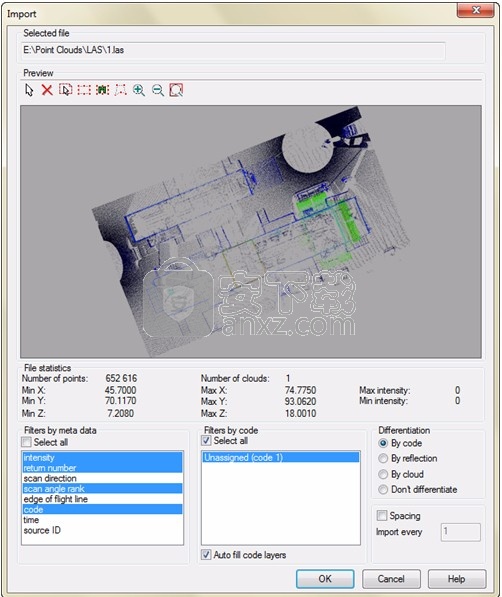
Task: Select the arrow pointer tool
Action: point(29,90)
